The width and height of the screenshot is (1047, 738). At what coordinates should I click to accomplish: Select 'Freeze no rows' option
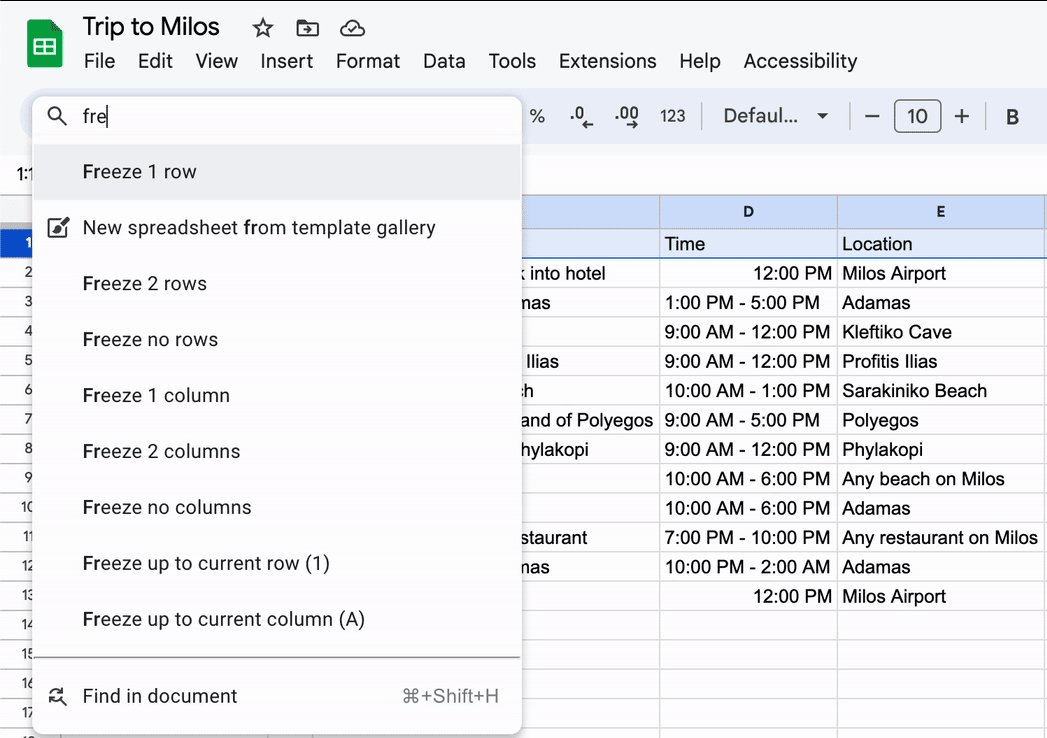(277, 340)
